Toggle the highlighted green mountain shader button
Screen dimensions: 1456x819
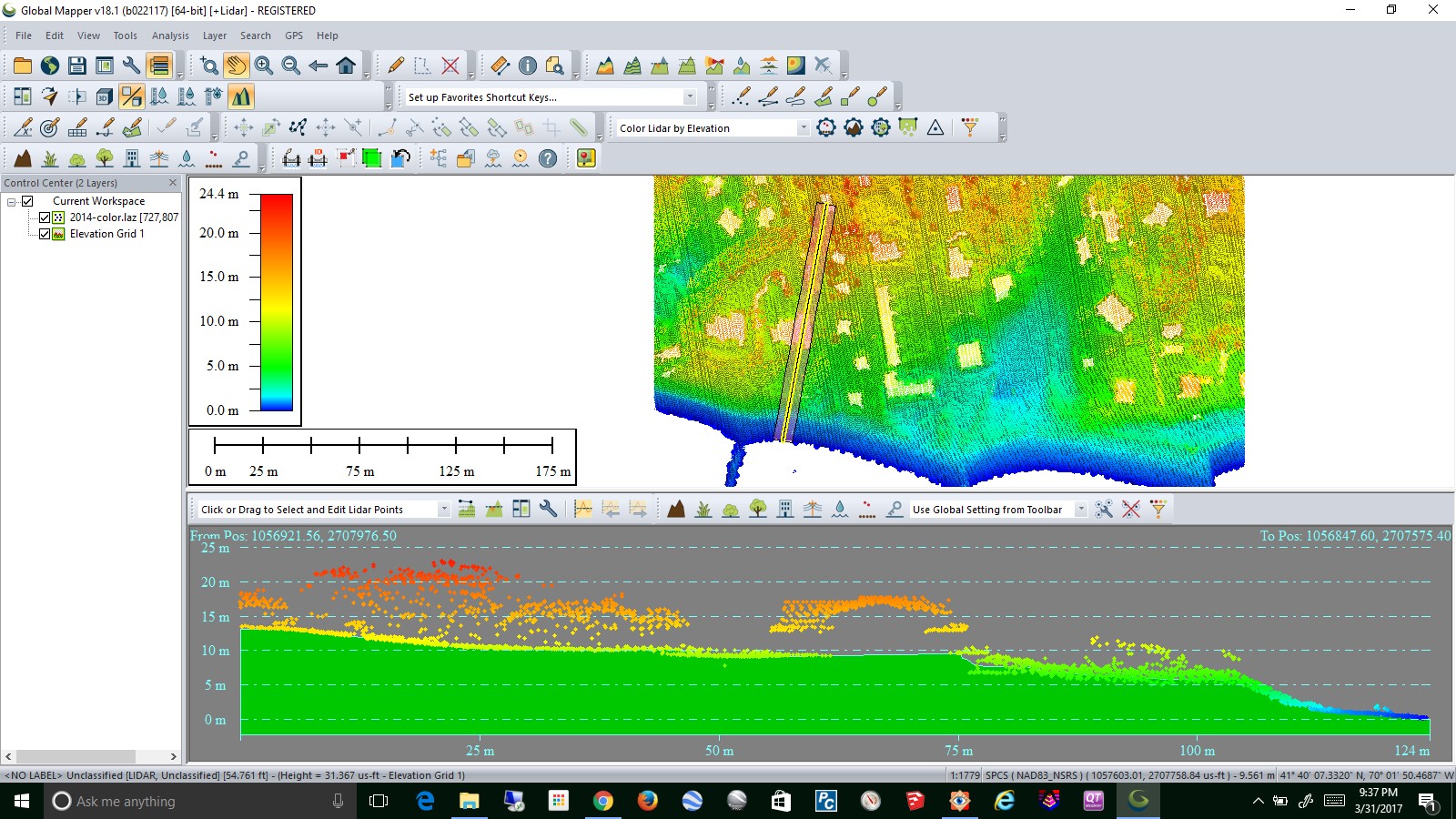241,96
